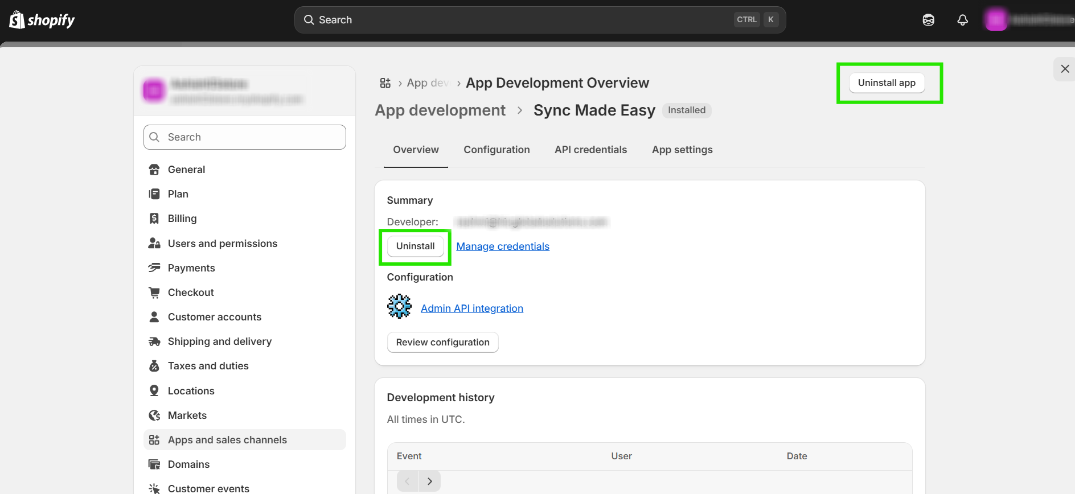Viewport: 1075px width, 494px height.
Task: Open Billing settings from sidebar
Action: [182, 218]
